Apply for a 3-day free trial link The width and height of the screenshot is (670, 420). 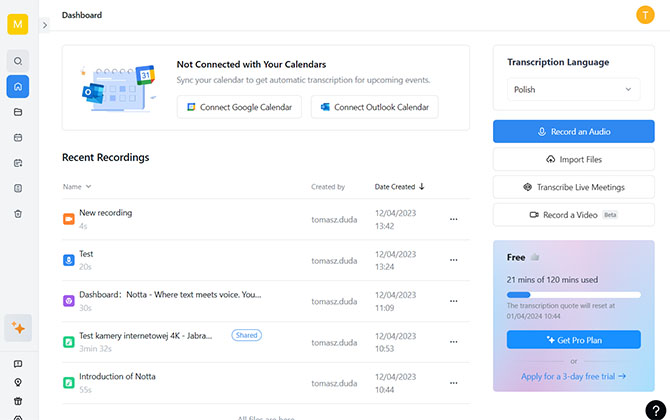pos(573,376)
